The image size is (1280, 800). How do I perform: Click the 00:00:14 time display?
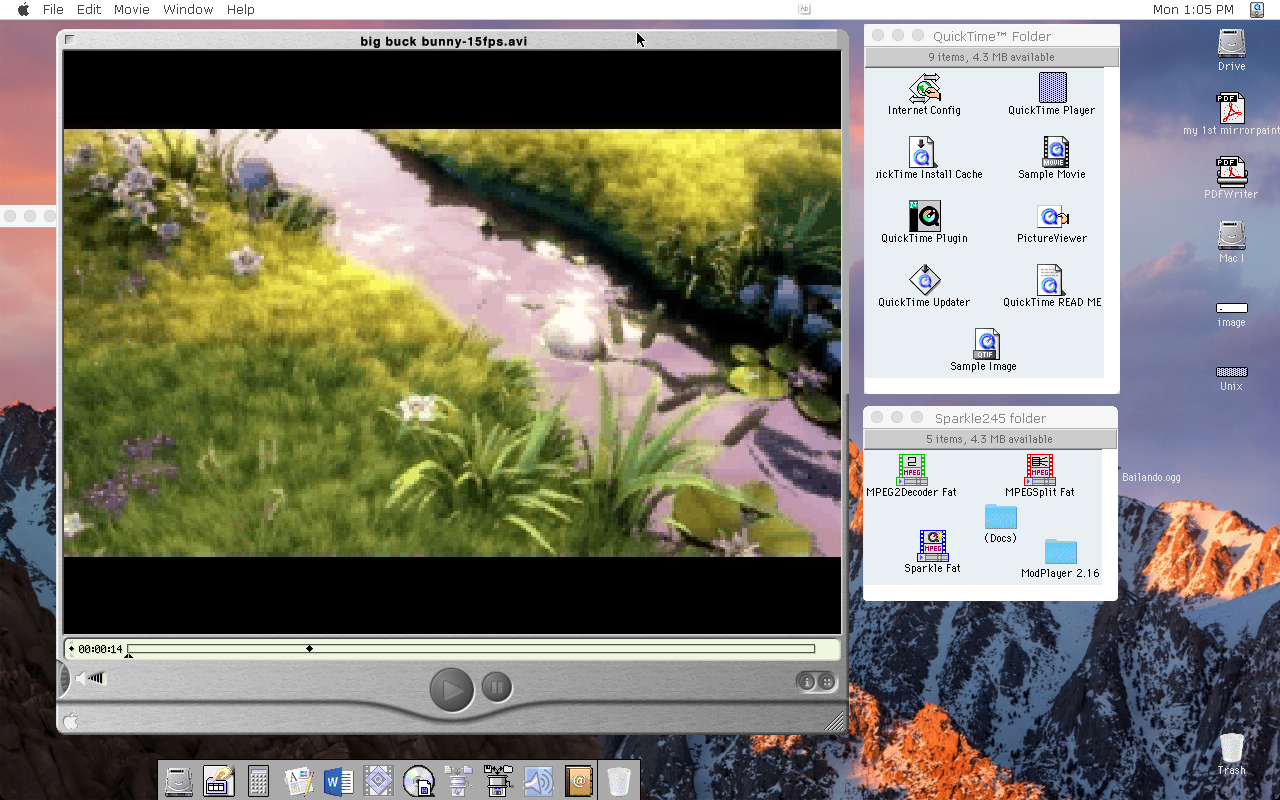[100, 649]
